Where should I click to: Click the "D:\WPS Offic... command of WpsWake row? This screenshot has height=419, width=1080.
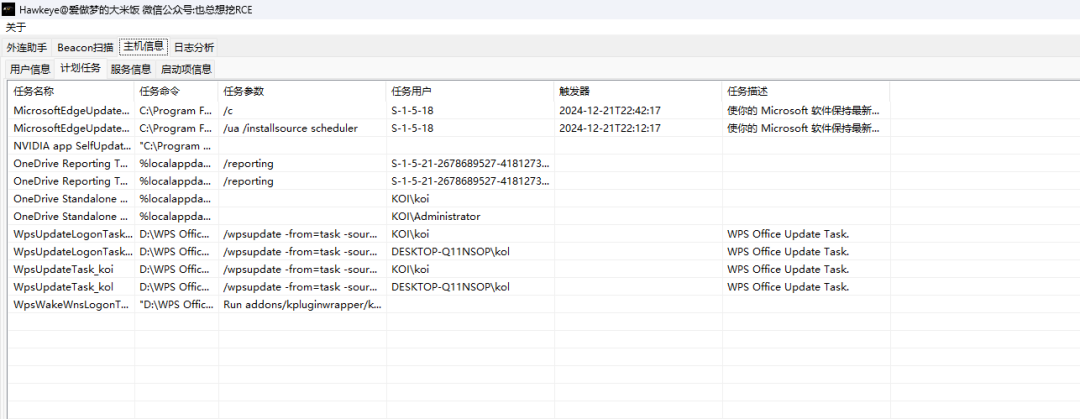pyautogui.click(x=176, y=305)
